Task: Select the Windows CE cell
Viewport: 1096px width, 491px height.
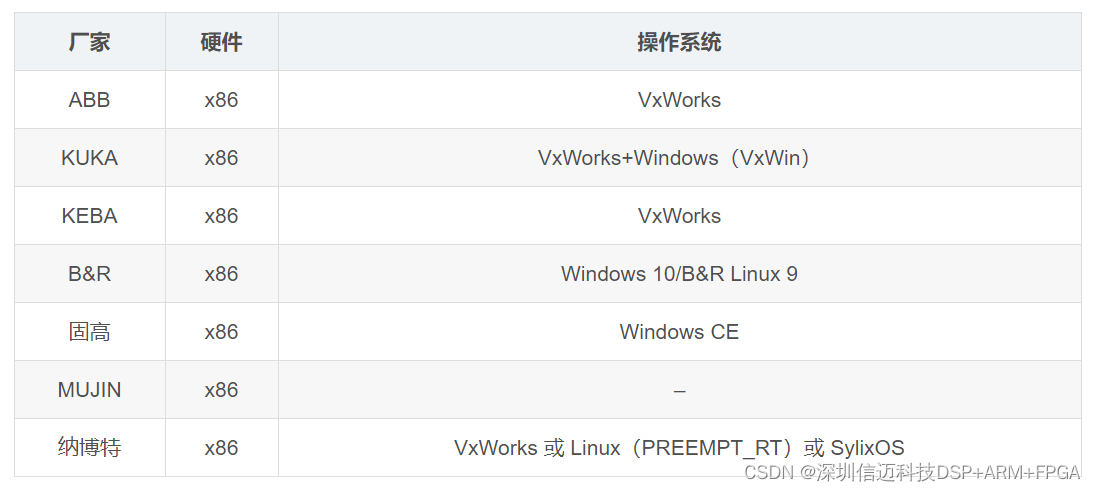Action: tap(679, 332)
